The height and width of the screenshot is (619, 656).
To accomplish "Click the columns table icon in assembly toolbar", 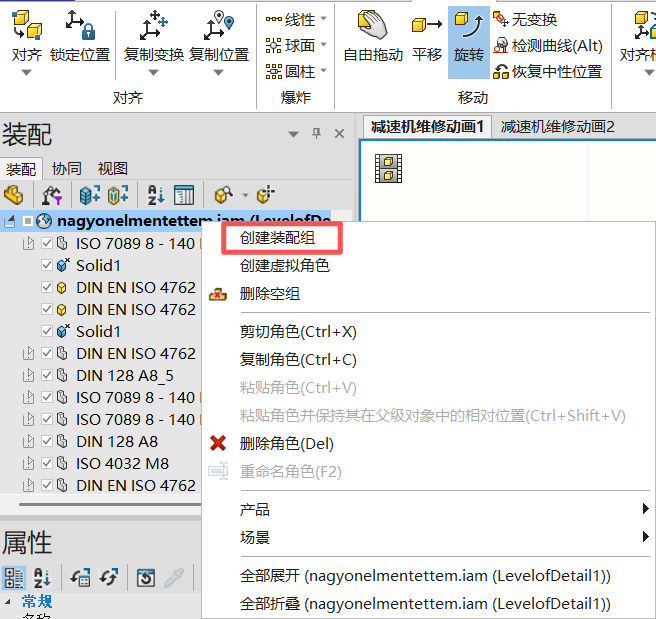I will tap(184, 195).
